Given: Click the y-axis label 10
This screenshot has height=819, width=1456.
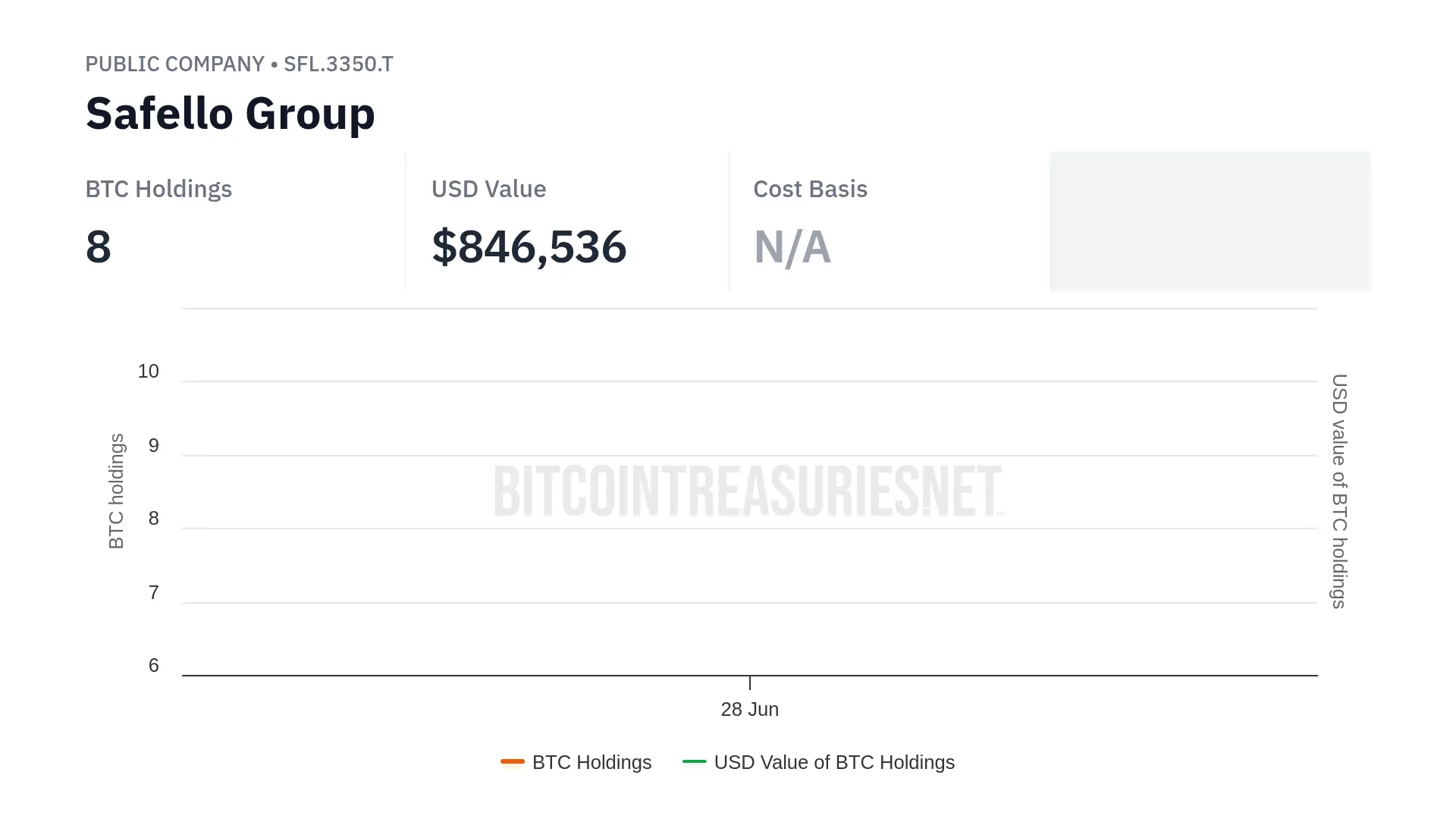Looking at the screenshot, I should (149, 372).
